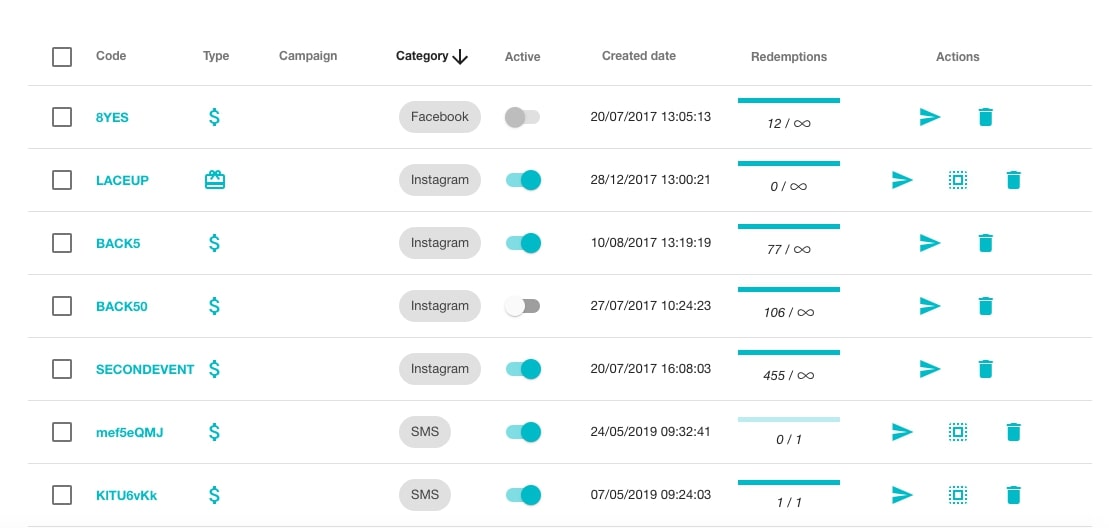Click the dollar type icon for SECONDEVENT
This screenshot has height=528, width=1109.
tap(214, 369)
